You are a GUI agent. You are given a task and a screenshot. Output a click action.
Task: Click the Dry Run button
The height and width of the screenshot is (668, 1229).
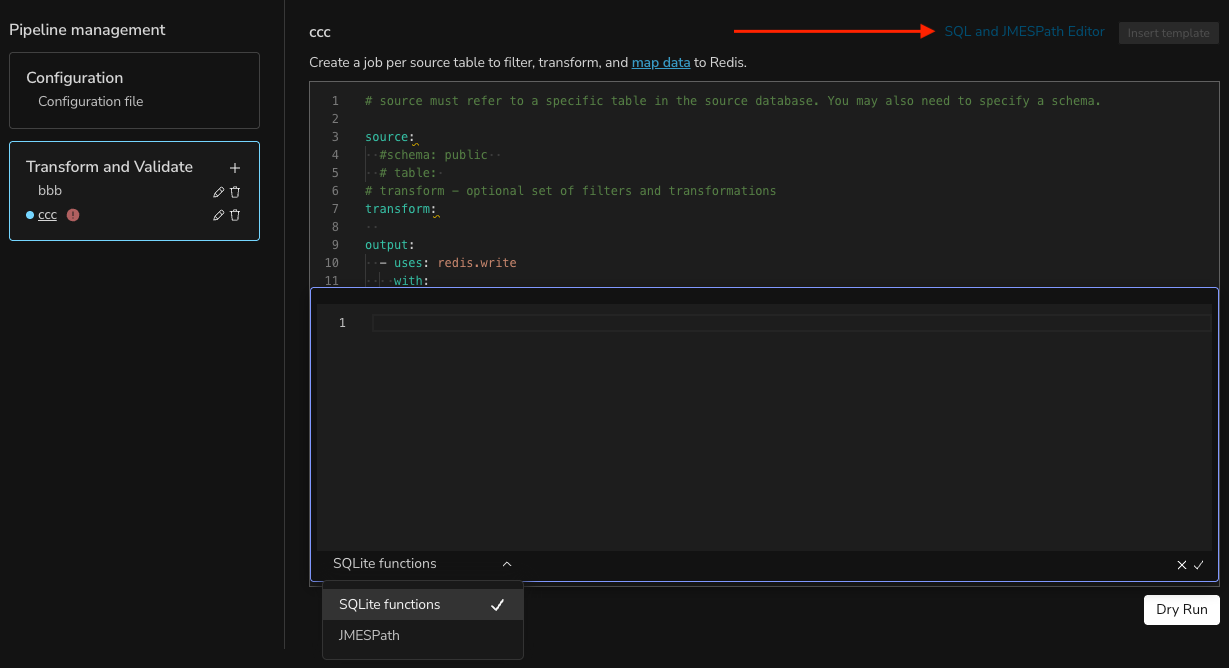click(1181, 610)
